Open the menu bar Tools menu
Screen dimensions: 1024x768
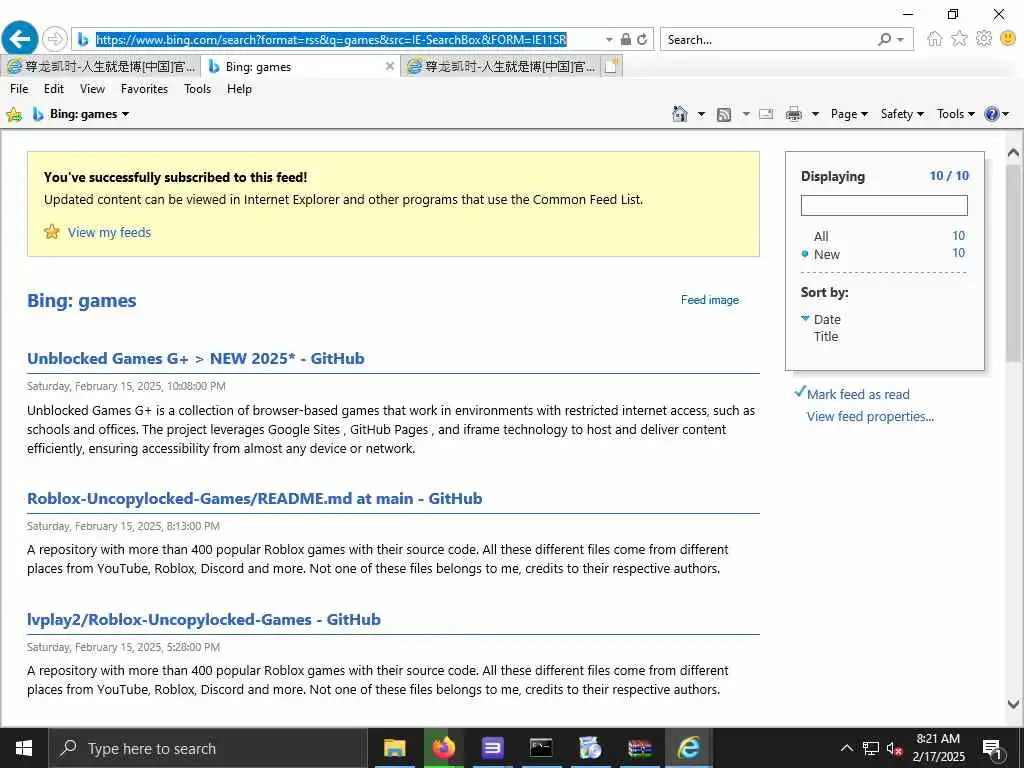[197, 89]
